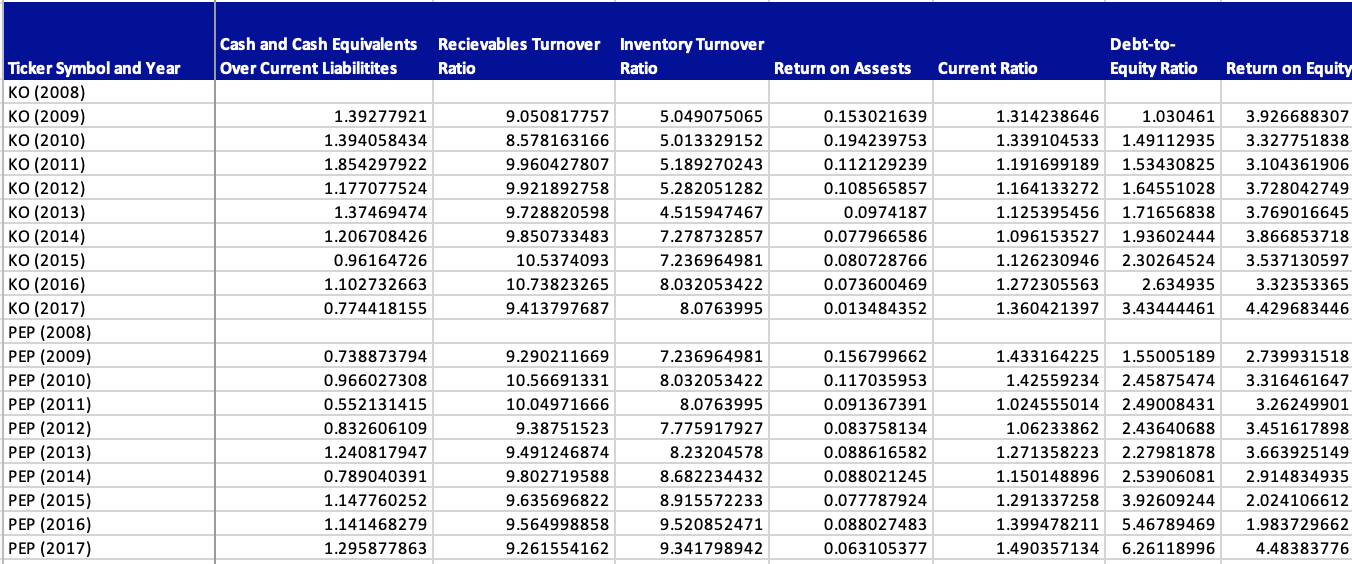Select debt-to-equity 1.64551028 in KO (2012)

tap(1162, 188)
